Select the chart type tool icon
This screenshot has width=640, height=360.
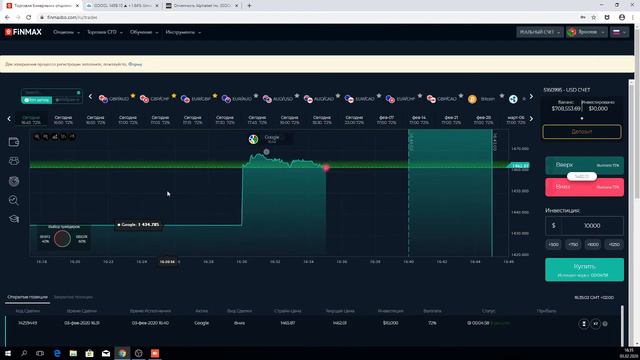(55, 137)
